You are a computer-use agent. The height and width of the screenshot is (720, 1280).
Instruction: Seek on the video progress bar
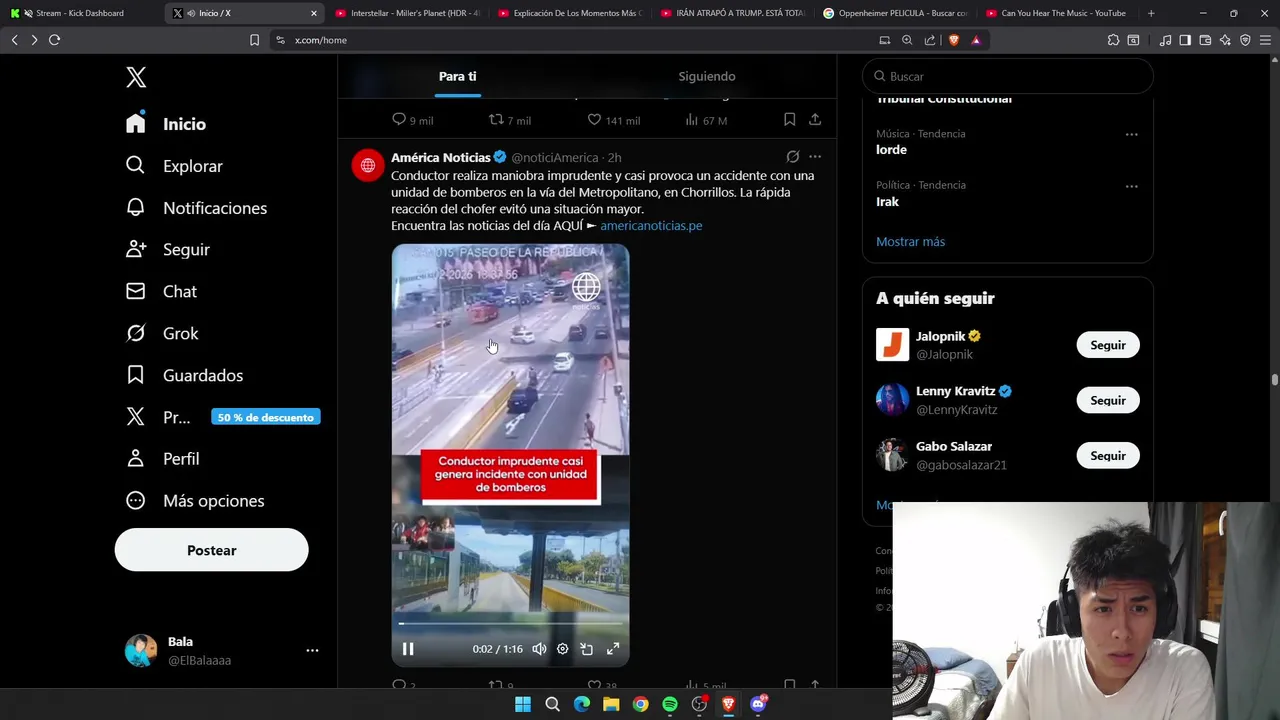click(510, 624)
